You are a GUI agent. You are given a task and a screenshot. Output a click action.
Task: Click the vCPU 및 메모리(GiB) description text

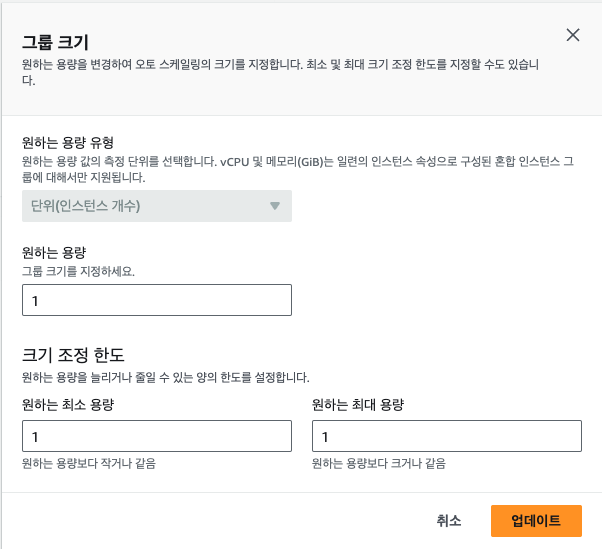298,169
